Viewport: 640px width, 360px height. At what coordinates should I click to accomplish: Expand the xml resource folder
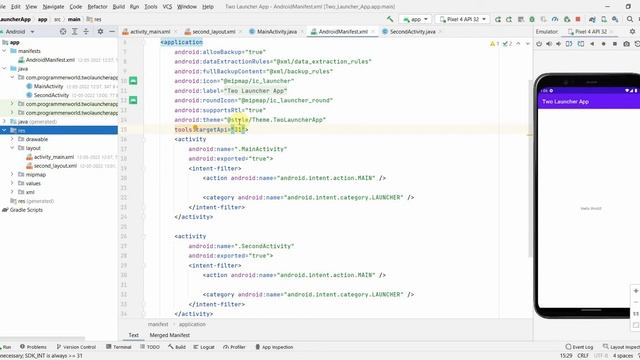(12, 192)
